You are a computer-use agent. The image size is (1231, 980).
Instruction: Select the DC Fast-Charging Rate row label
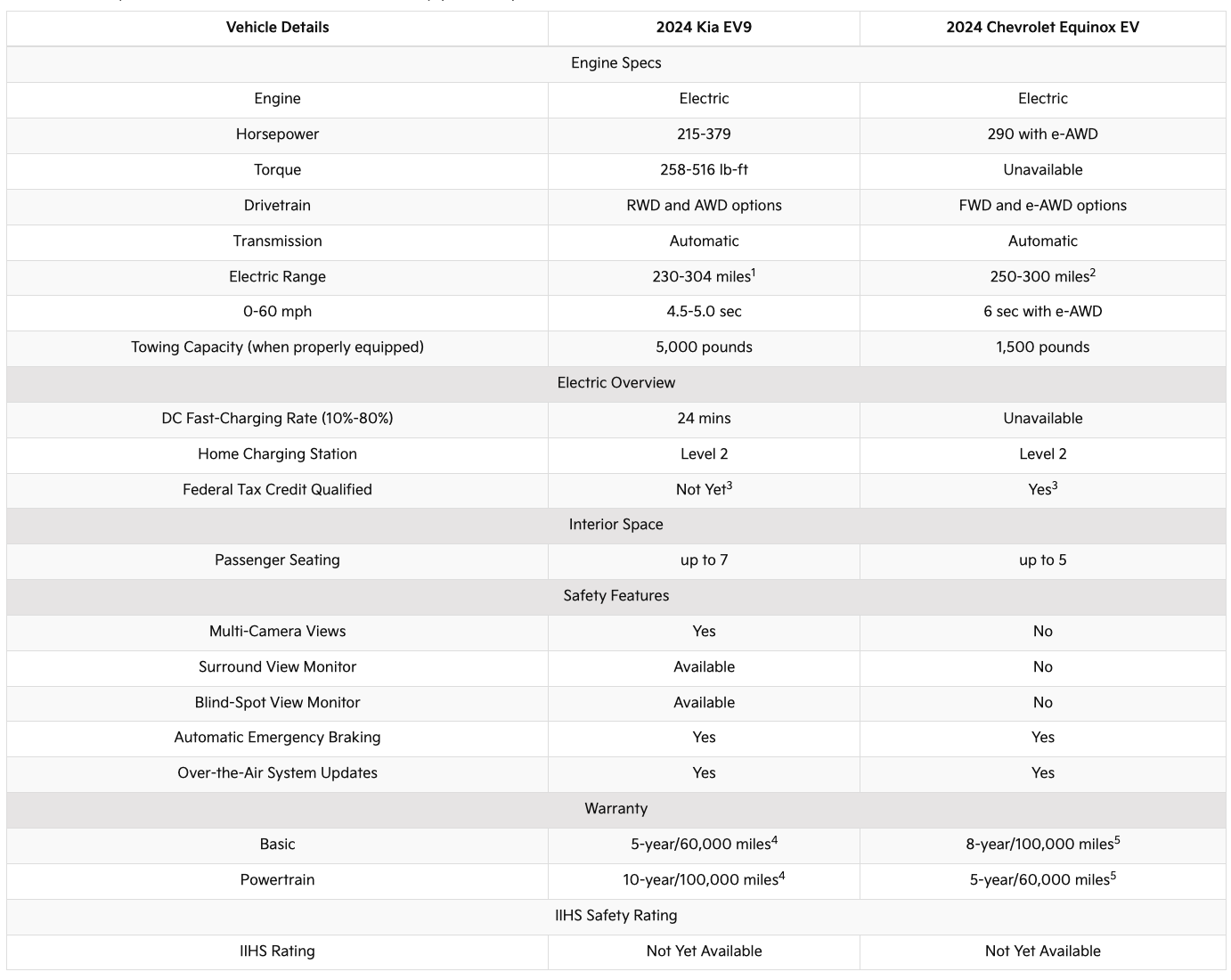[x=277, y=419]
